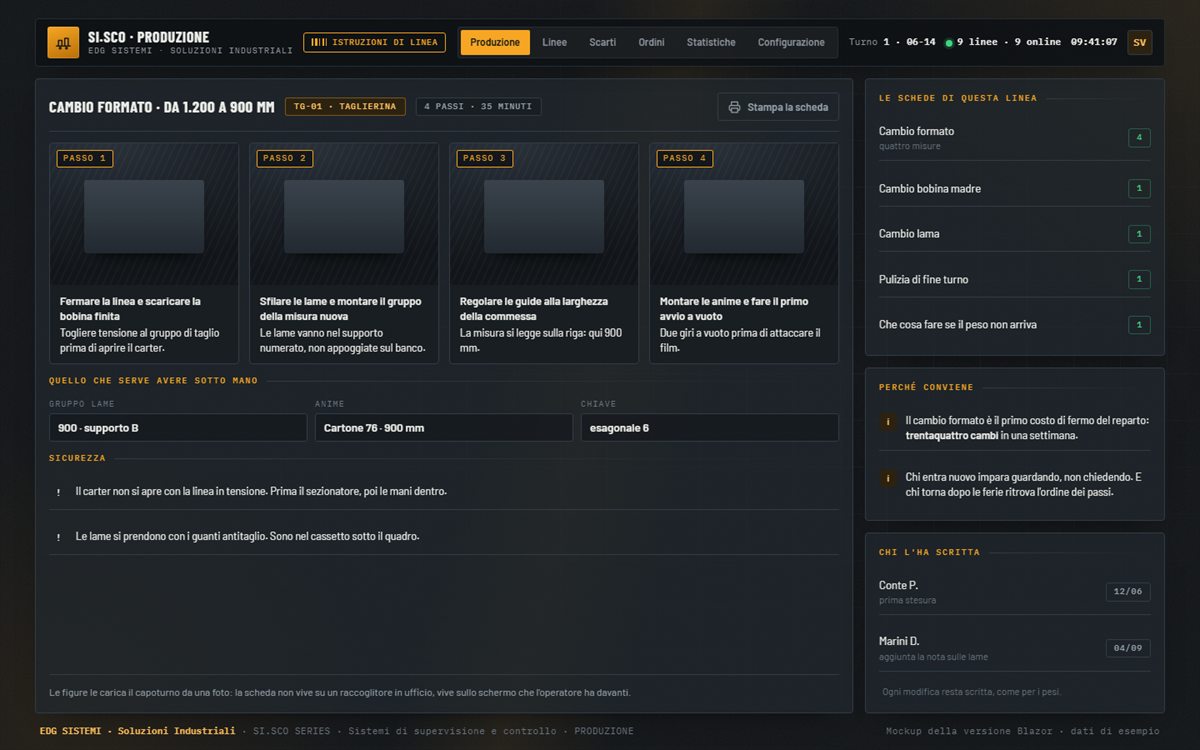Click the count badge beside 'Cambio formato'
The width and height of the screenshot is (1200, 750).
click(x=1139, y=138)
